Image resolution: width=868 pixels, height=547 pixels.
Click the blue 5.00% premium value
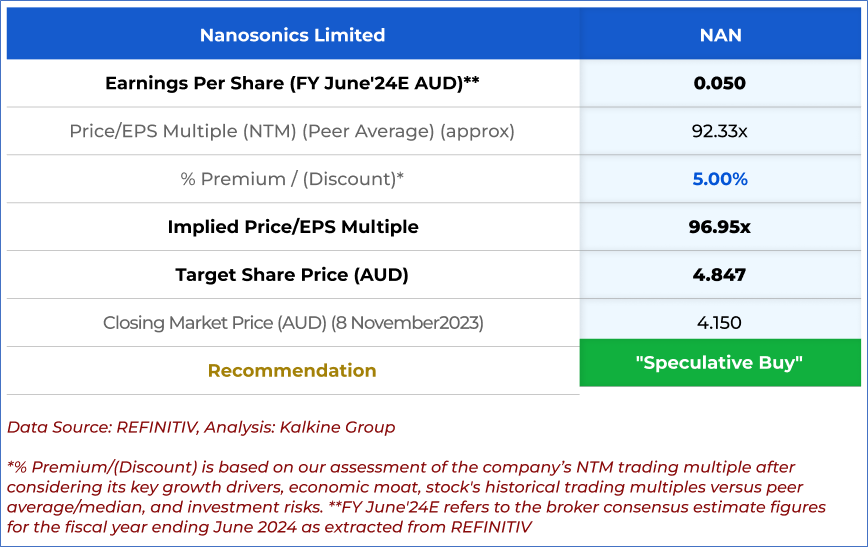click(x=720, y=179)
